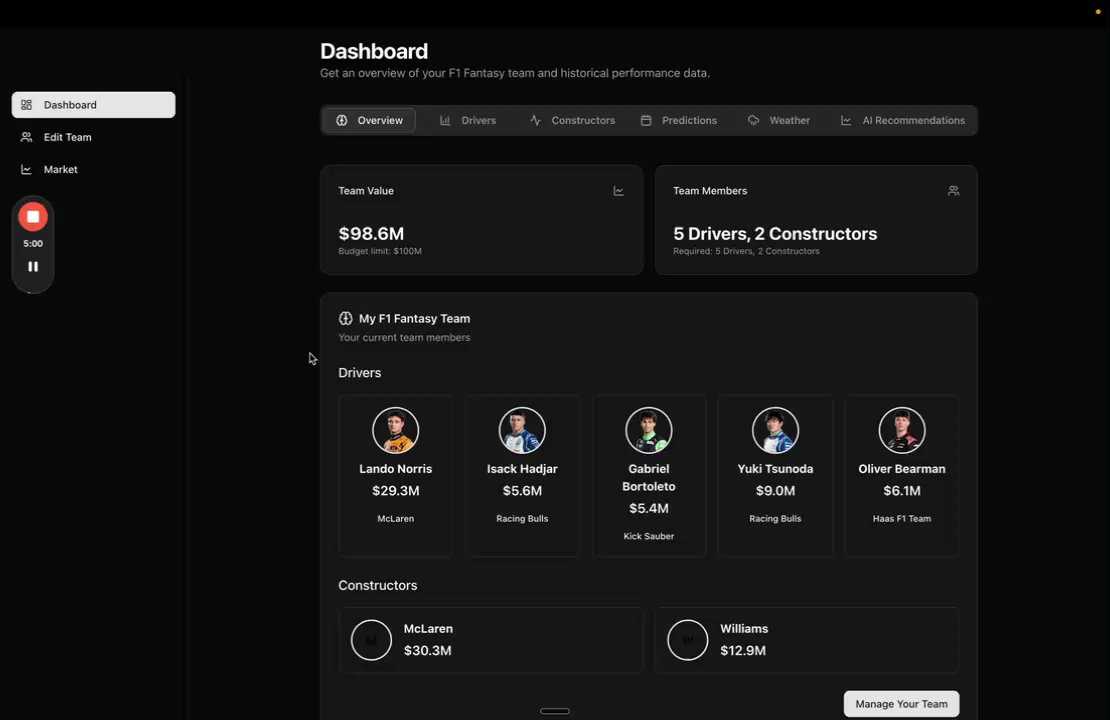Click the cloud icon on Weather tab
This screenshot has width=1110, height=720.
(x=753, y=120)
